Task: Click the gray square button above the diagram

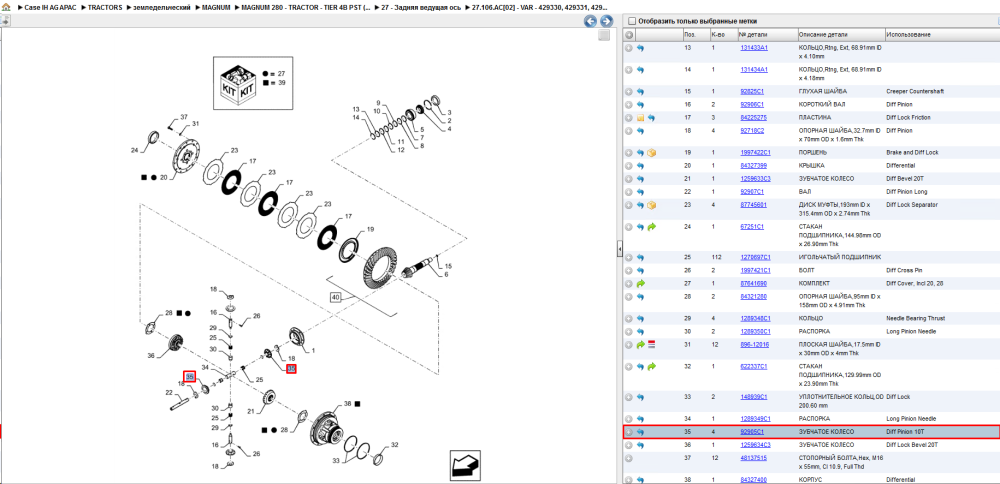Action: pos(604,36)
